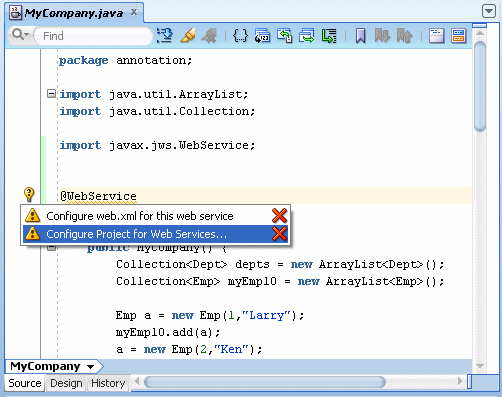Image resolution: width=502 pixels, height=397 pixels.
Task: Click the toolbar icon with green arrows over windows
Action: click(284, 35)
